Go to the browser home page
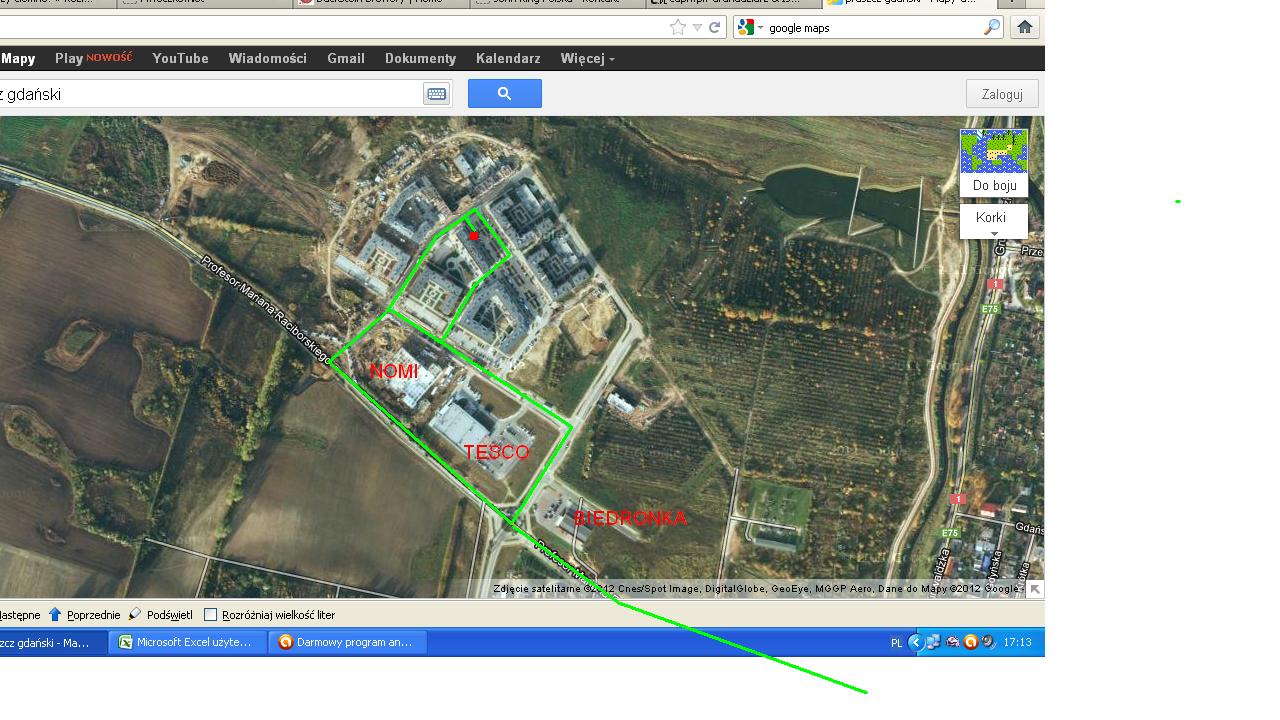Viewport: 1280px width, 720px height. click(1025, 28)
